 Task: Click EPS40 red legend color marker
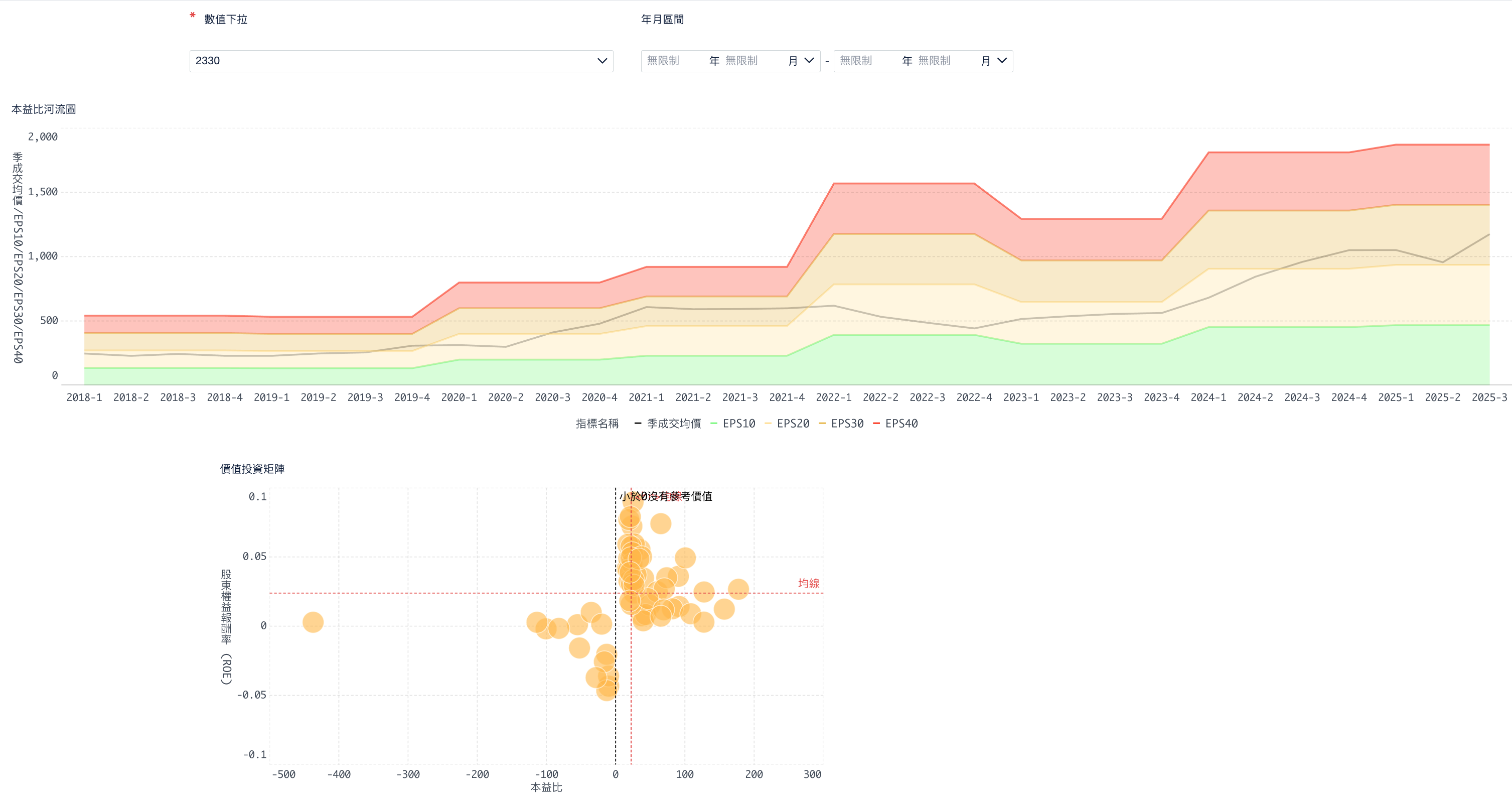[x=876, y=424]
